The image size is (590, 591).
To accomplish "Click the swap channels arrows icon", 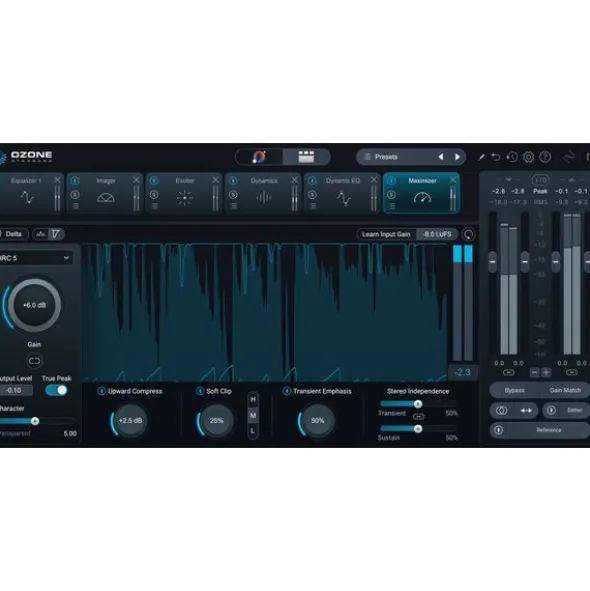I will point(526,410).
